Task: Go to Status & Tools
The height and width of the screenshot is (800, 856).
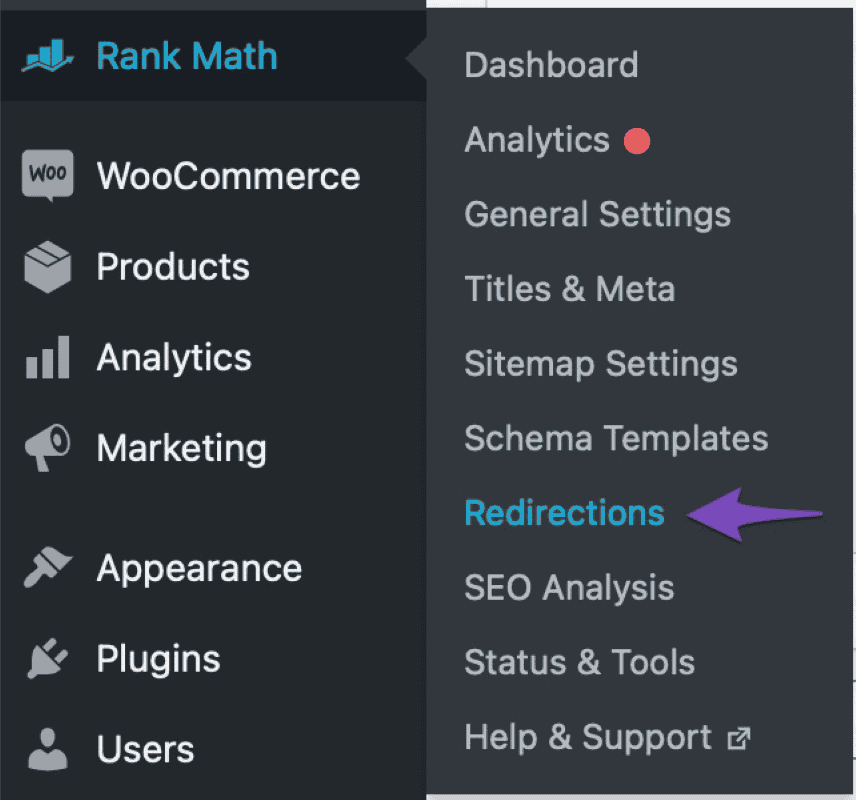Action: click(579, 662)
